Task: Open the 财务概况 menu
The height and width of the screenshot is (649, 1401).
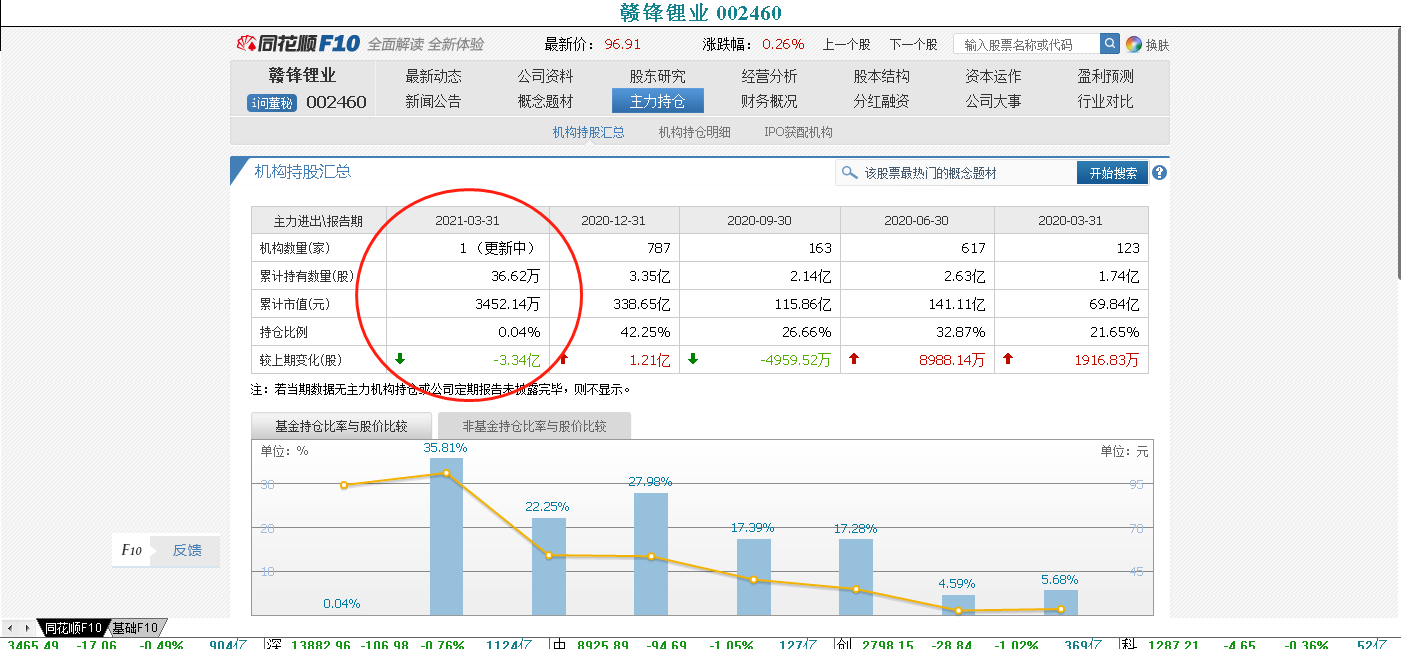Action: (769, 101)
